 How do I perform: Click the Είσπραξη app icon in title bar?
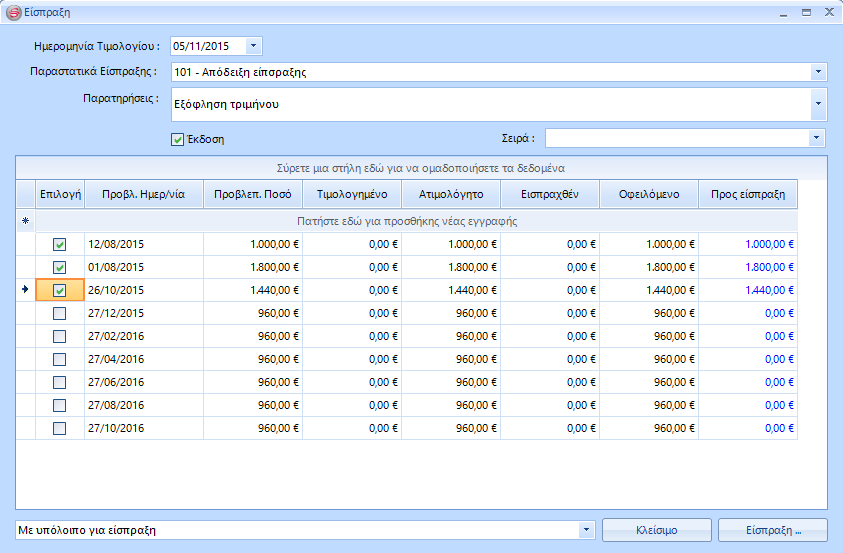(13, 13)
